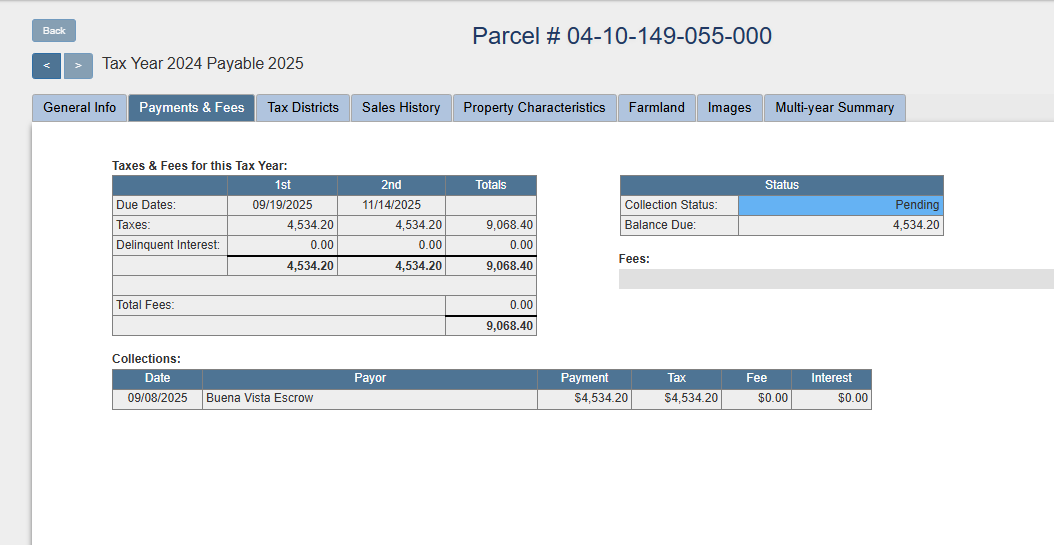Viewport: 1054px width, 545px height.
Task: Click the 11/14/2025 second due date
Action: [392, 205]
